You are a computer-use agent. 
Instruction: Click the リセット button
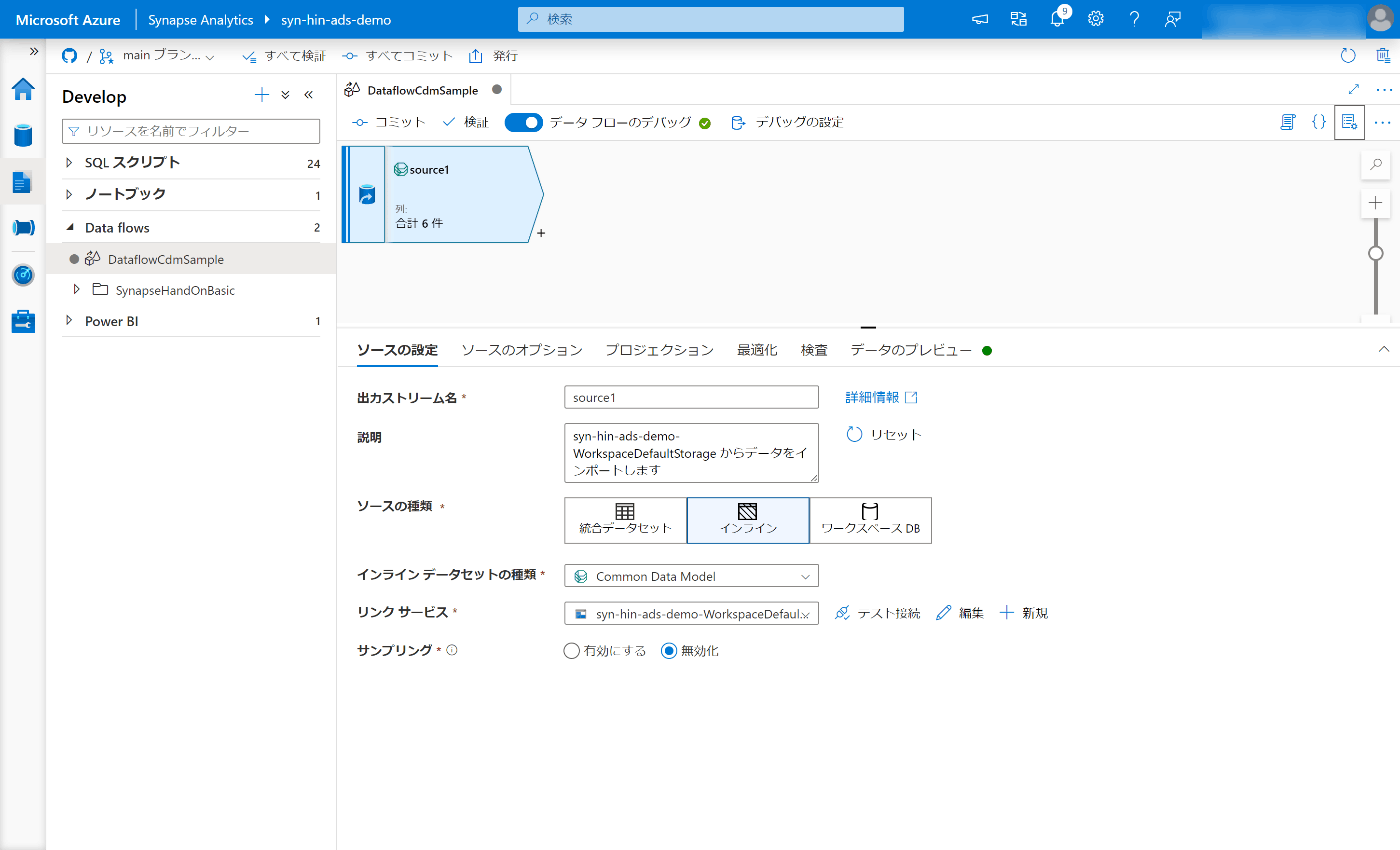pyautogui.click(x=884, y=435)
